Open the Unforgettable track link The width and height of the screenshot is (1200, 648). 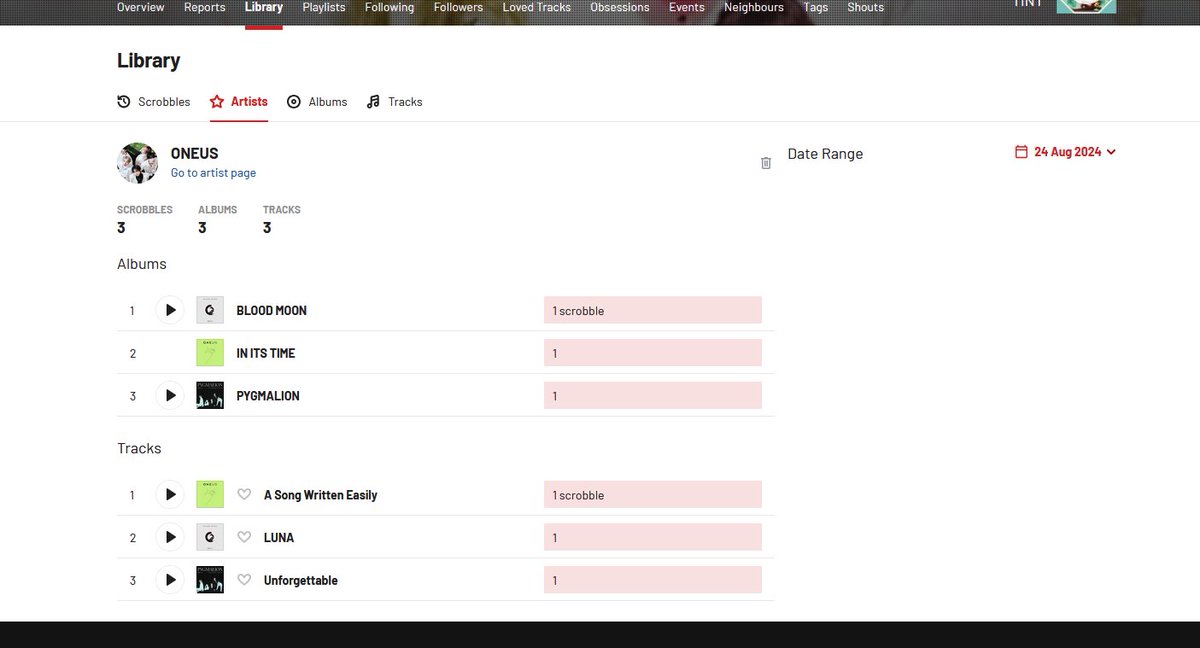[301, 580]
